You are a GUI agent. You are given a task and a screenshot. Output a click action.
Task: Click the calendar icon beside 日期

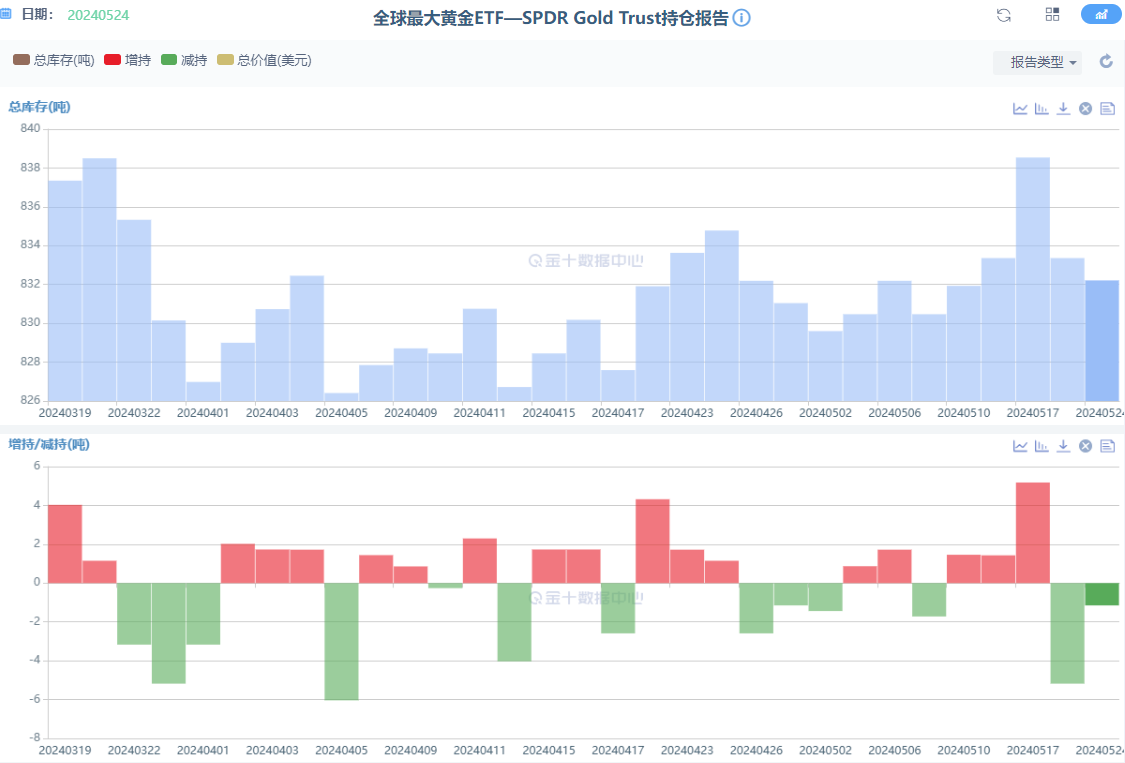pyautogui.click(x=6, y=14)
